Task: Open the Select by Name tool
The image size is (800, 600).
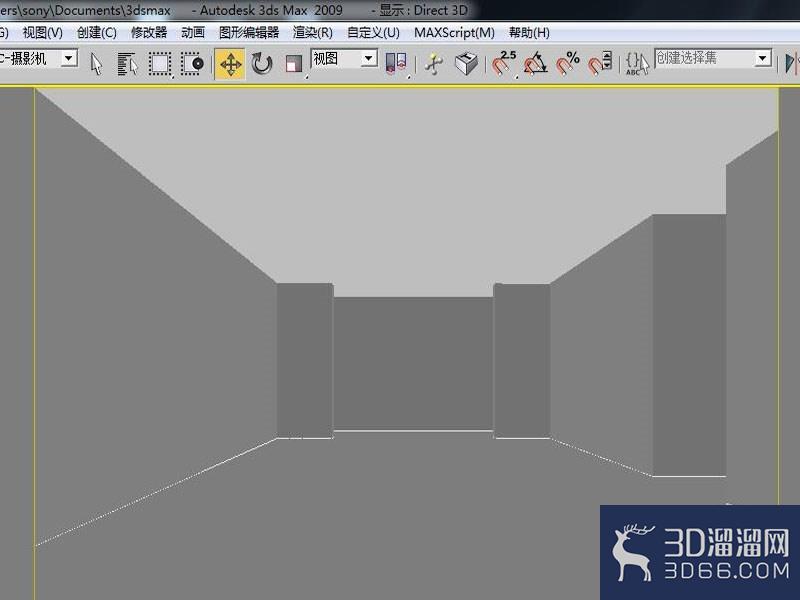Action: point(128,64)
